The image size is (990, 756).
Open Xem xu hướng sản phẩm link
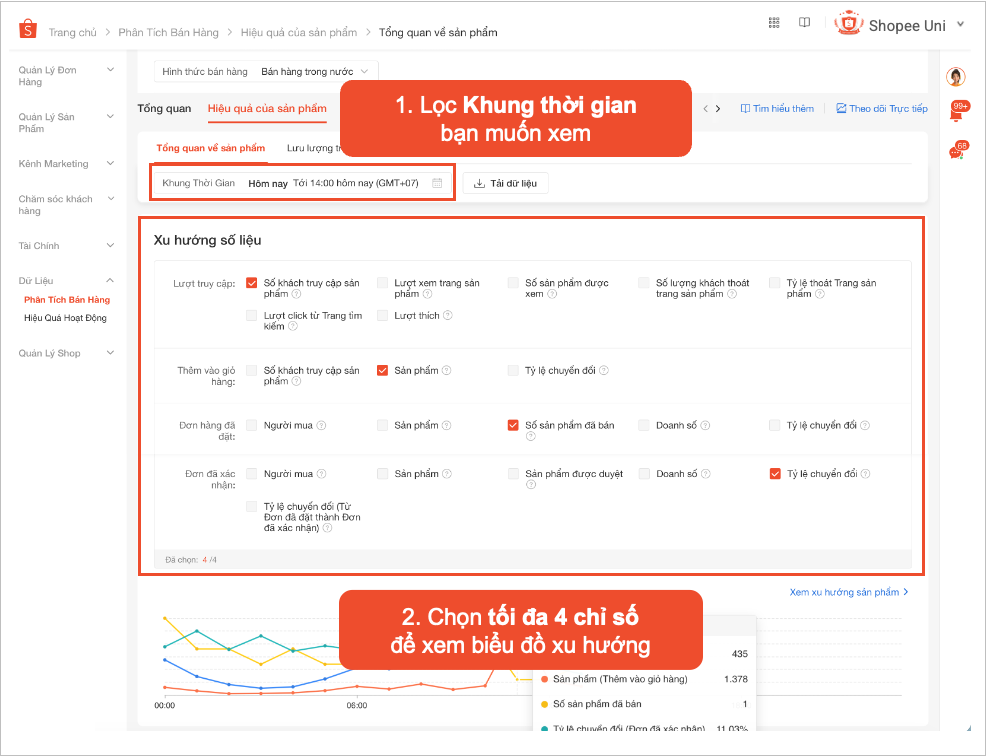849,592
